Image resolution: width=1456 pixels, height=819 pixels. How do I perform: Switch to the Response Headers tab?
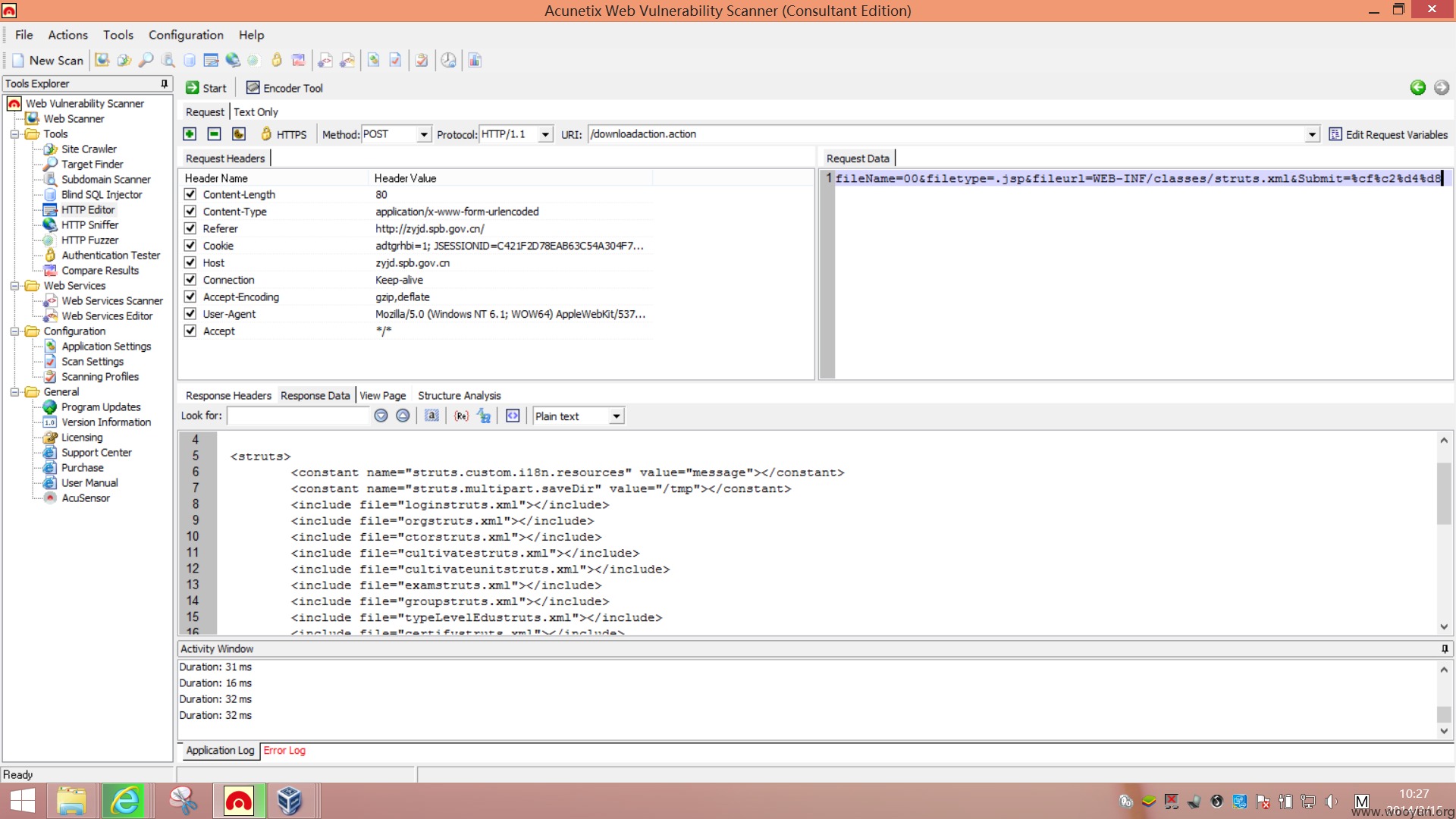point(228,395)
